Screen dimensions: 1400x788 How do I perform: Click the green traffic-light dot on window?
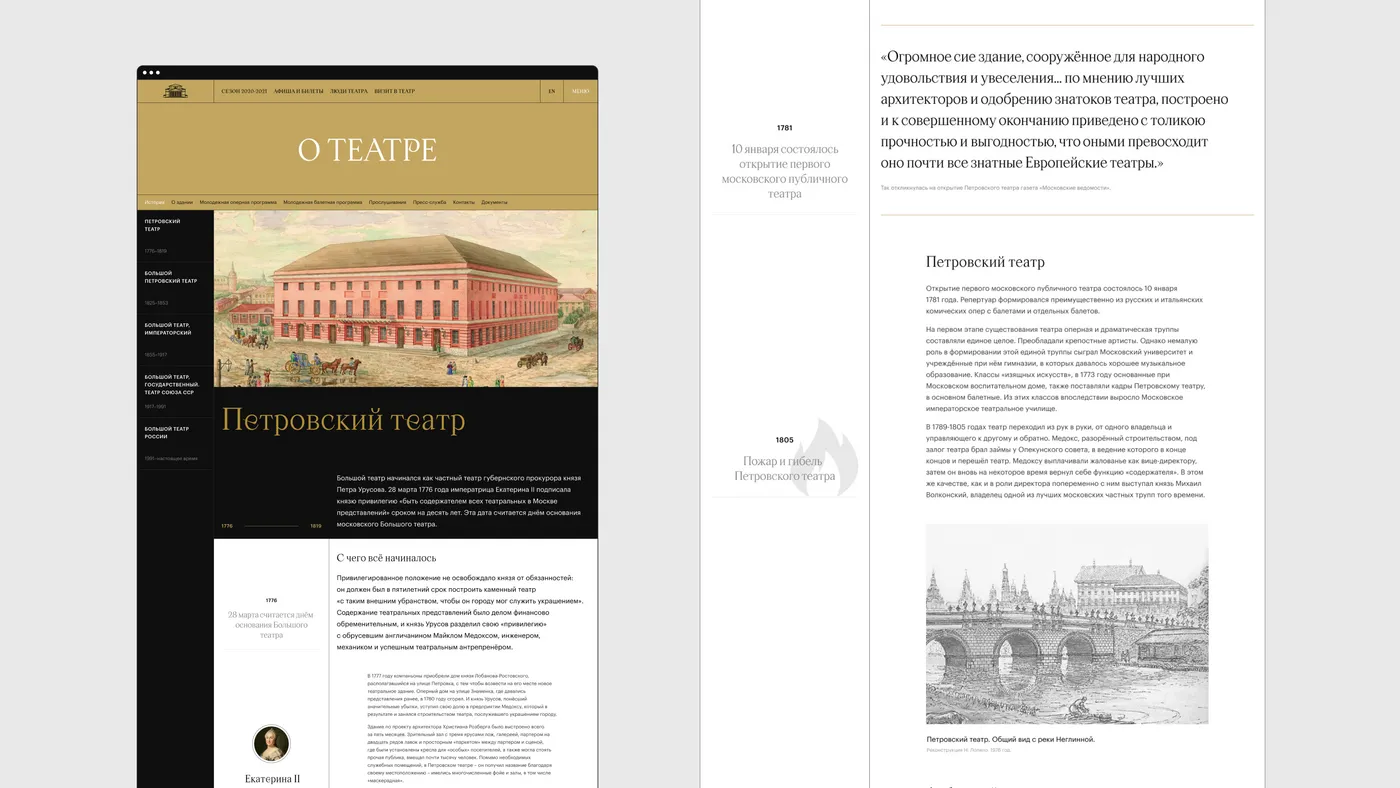point(156,71)
